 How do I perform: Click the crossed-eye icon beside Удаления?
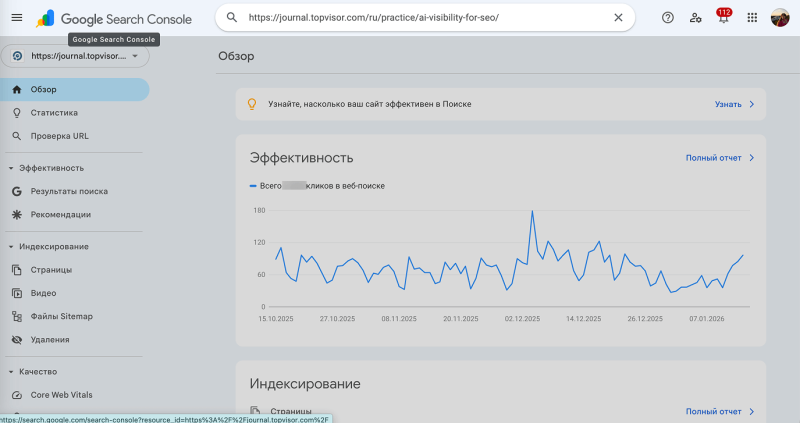point(17,340)
